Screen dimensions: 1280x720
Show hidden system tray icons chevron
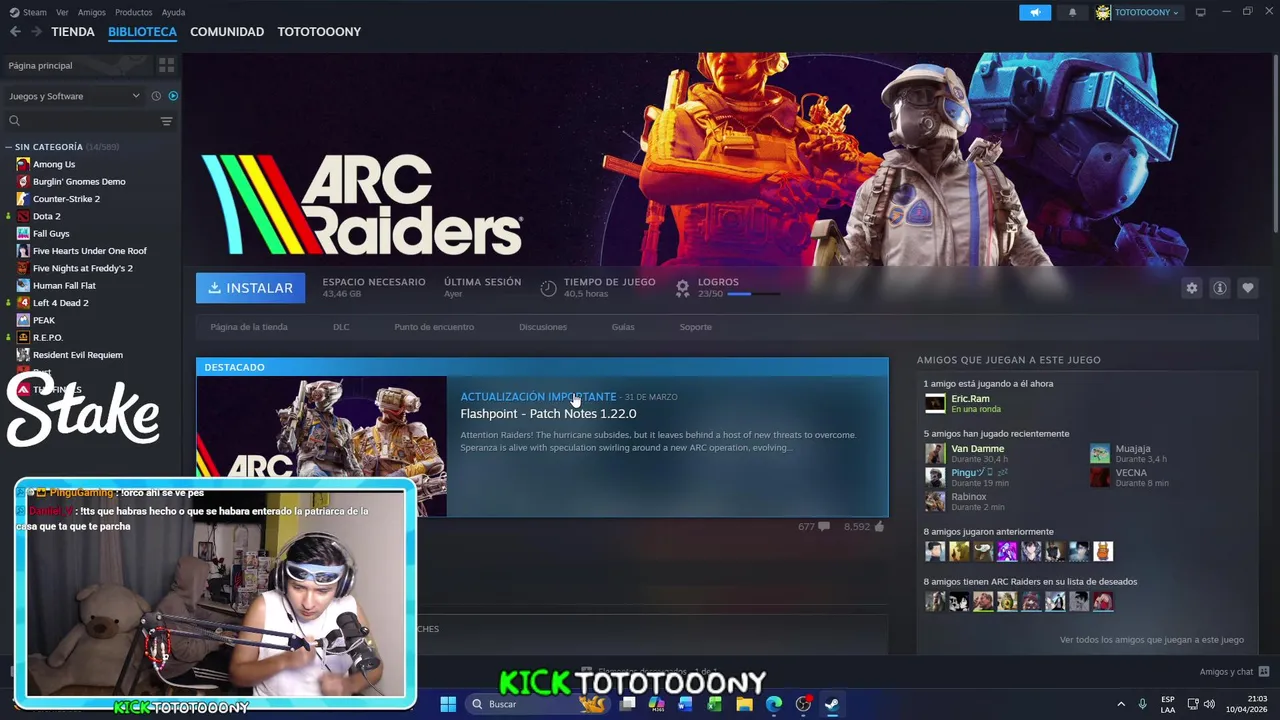point(1120,704)
